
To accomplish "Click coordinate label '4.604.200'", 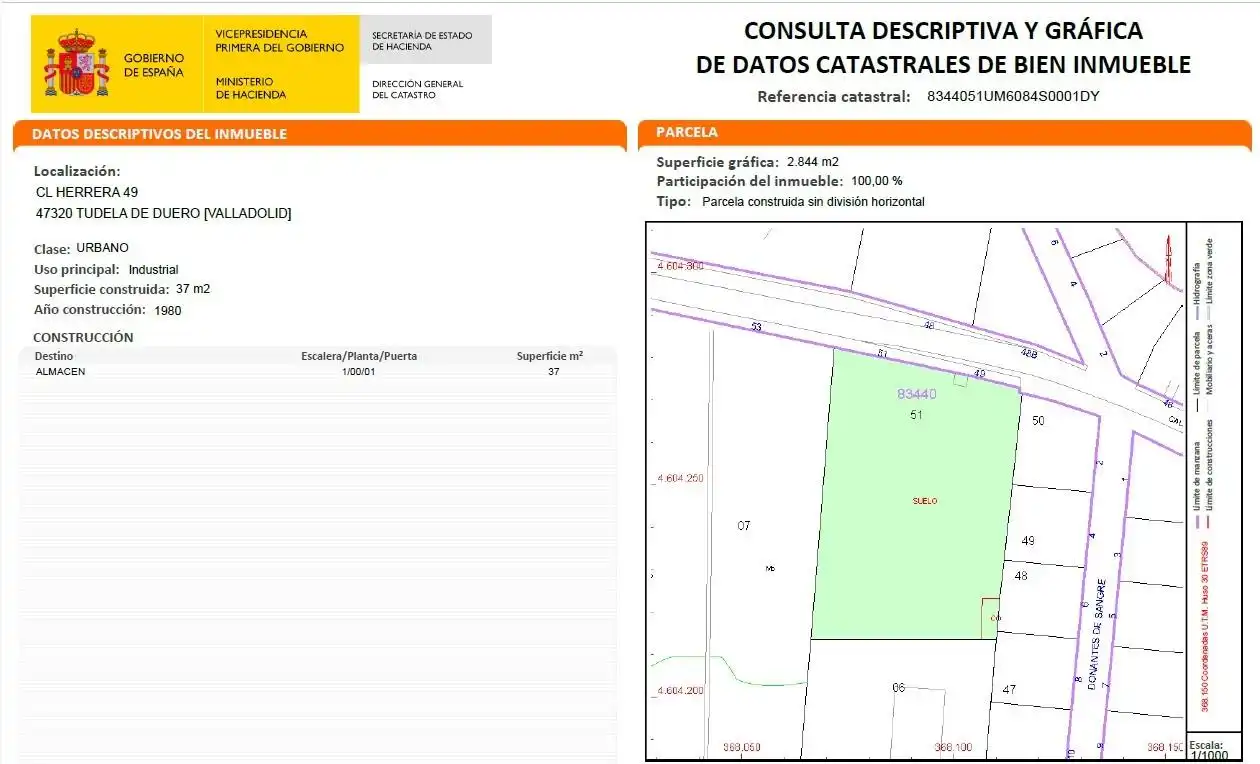I will tap(681, 691).
